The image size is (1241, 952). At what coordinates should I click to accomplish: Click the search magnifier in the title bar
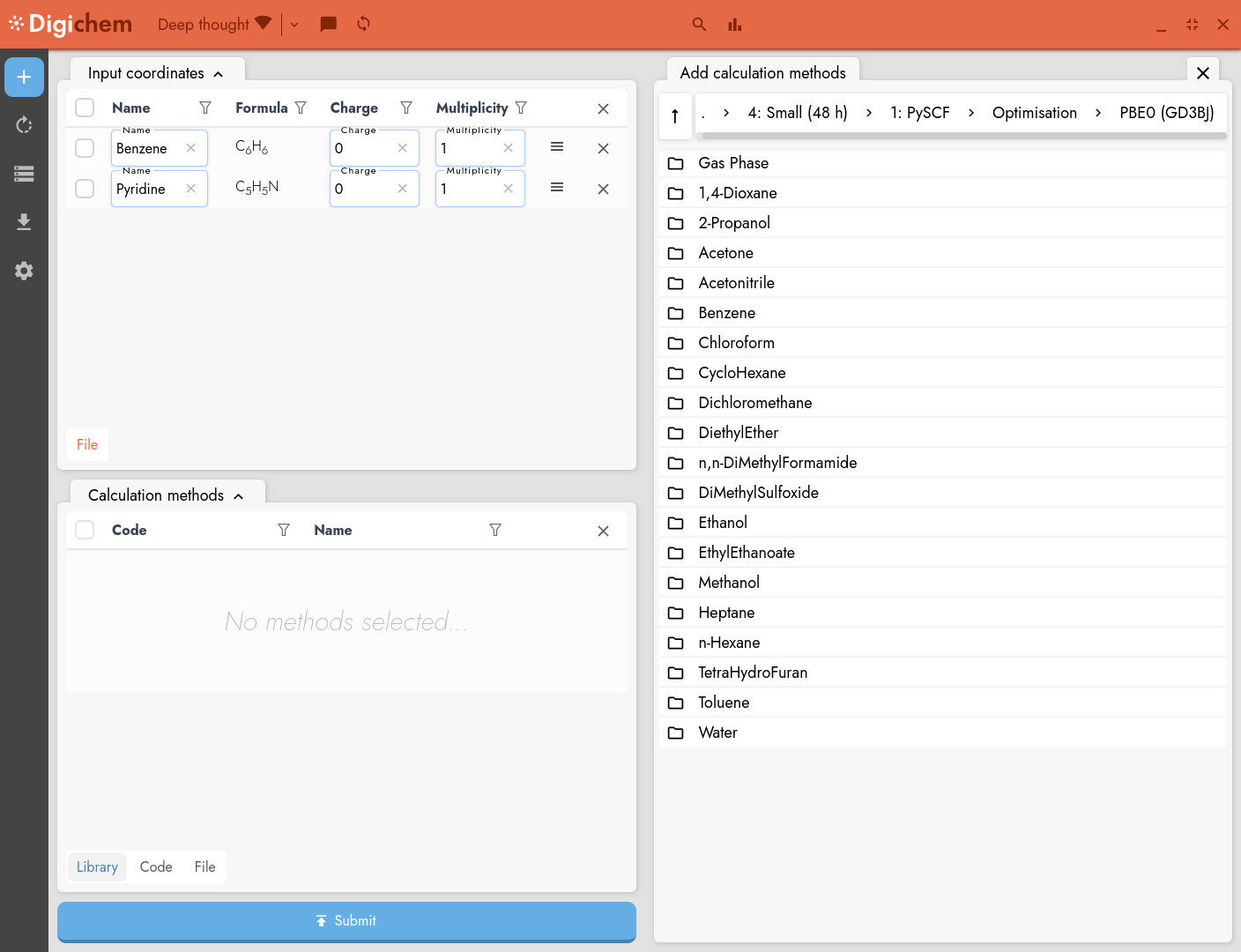tap(699, 25)
